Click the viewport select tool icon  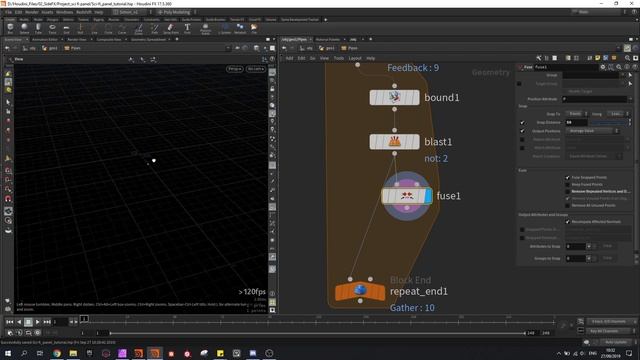point(8,102)
